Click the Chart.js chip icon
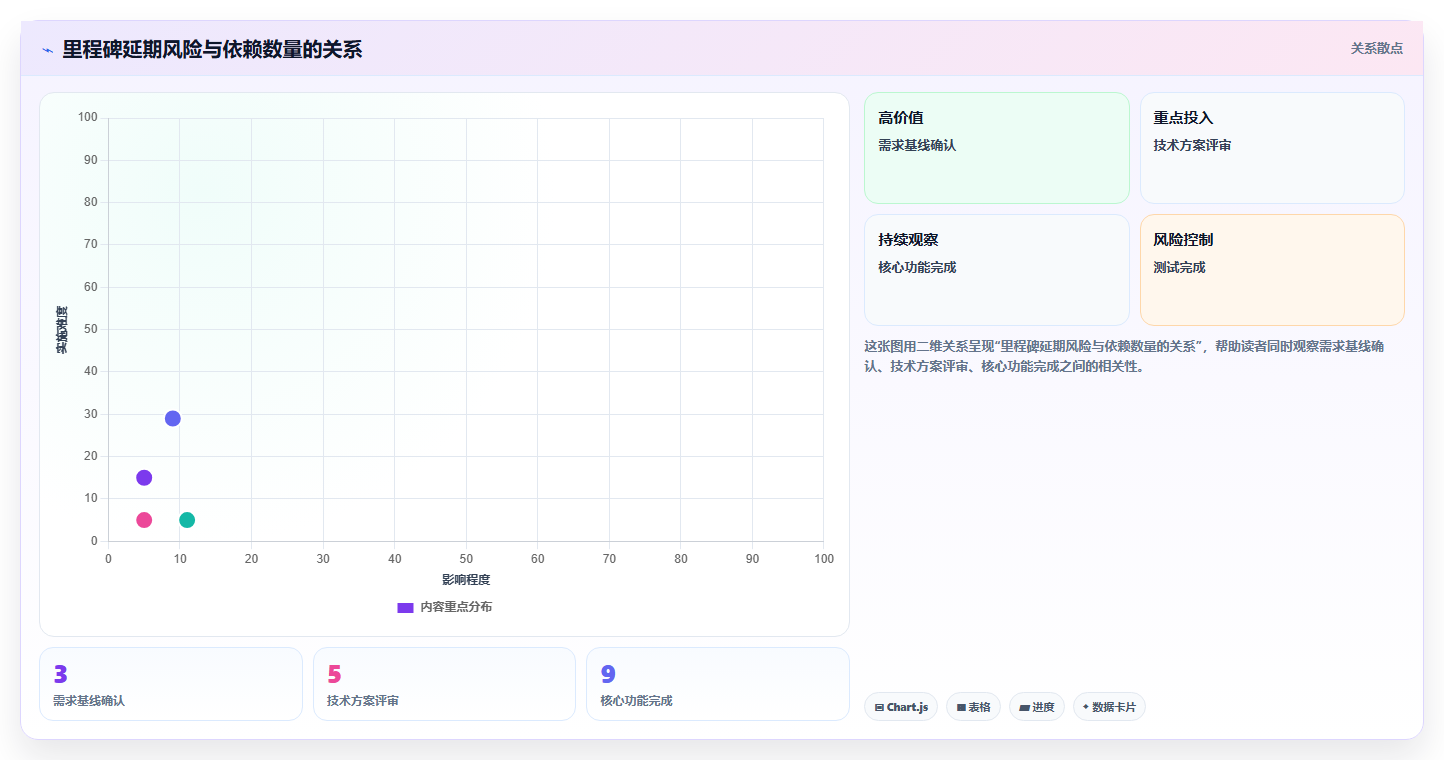Image resolution: width=1444 pixels, height=760 pixels. coord(879,707)
